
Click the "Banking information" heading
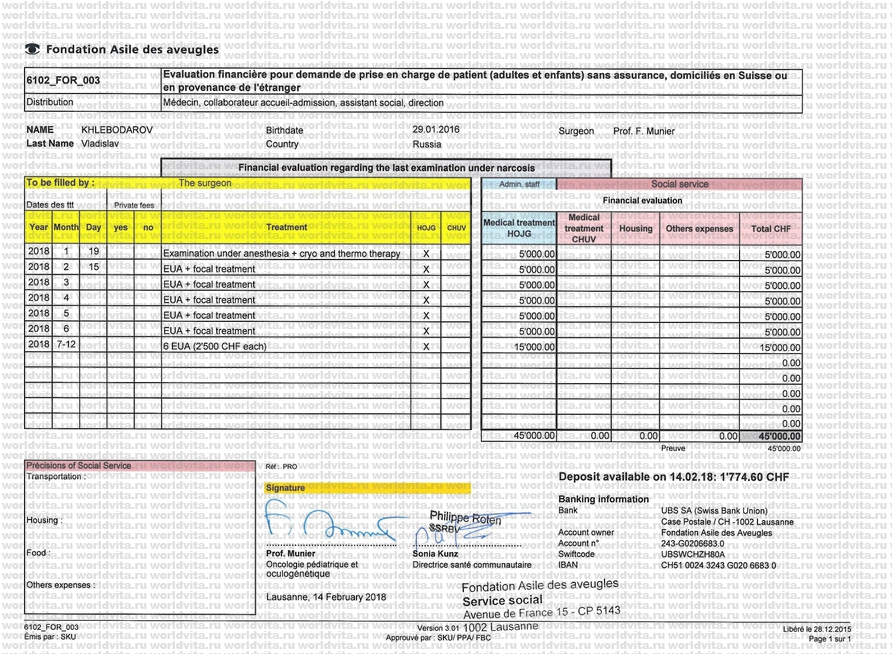[603, 499]
